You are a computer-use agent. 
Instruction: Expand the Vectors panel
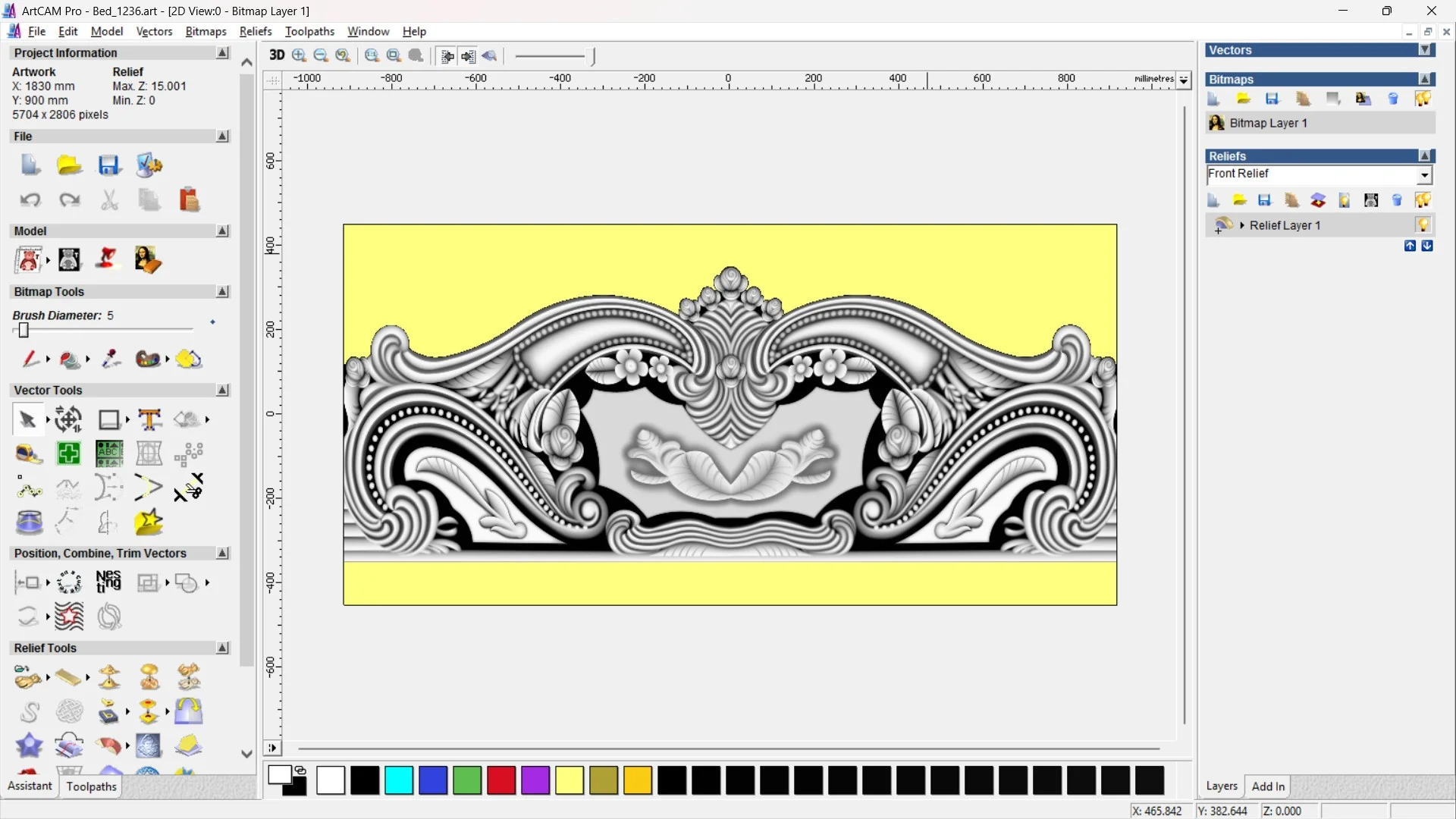(1426, 50)
